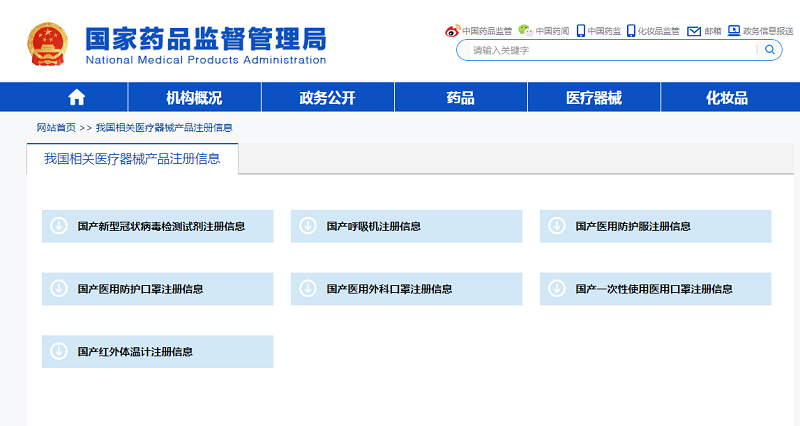Click 中国药品监管 text link

coord(487,31)
